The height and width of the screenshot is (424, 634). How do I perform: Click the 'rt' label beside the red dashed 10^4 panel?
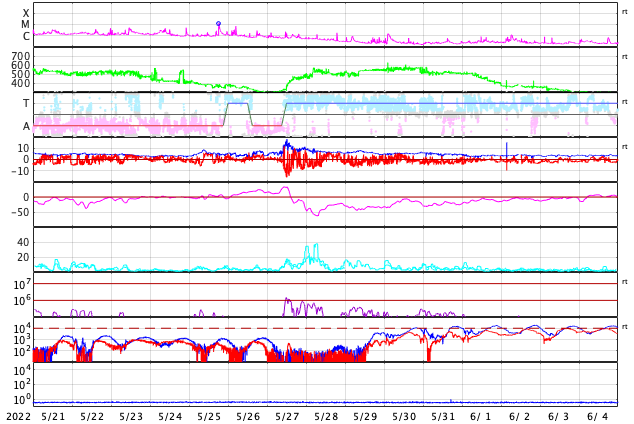coord(624,327)
